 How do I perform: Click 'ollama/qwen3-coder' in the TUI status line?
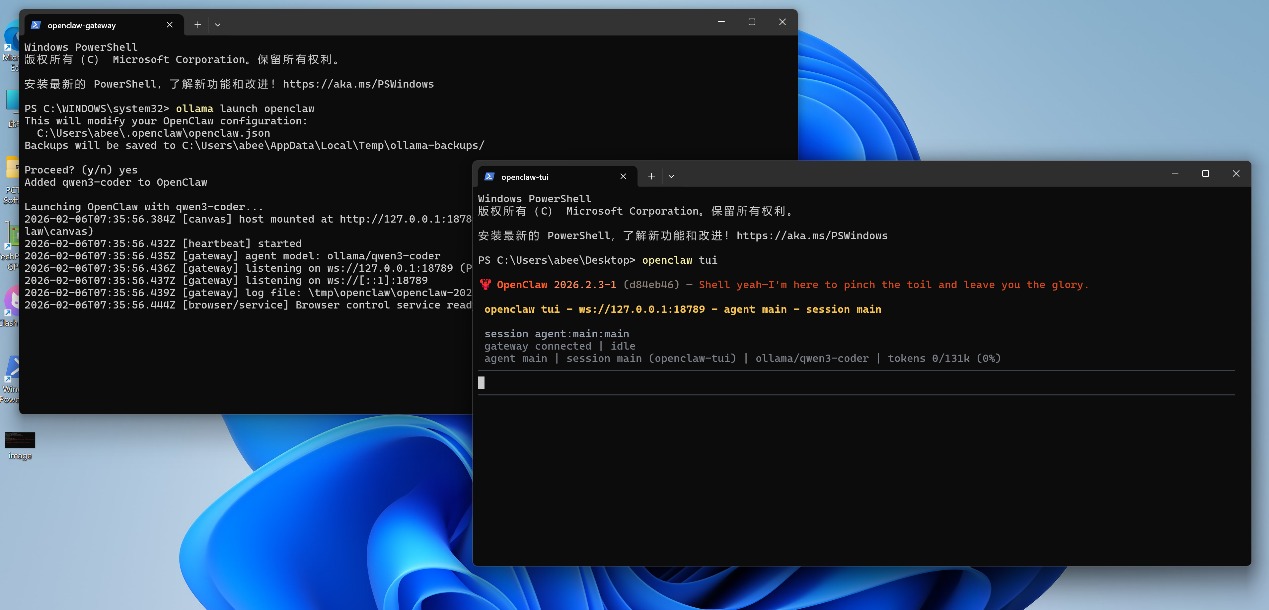coord(812,359)
